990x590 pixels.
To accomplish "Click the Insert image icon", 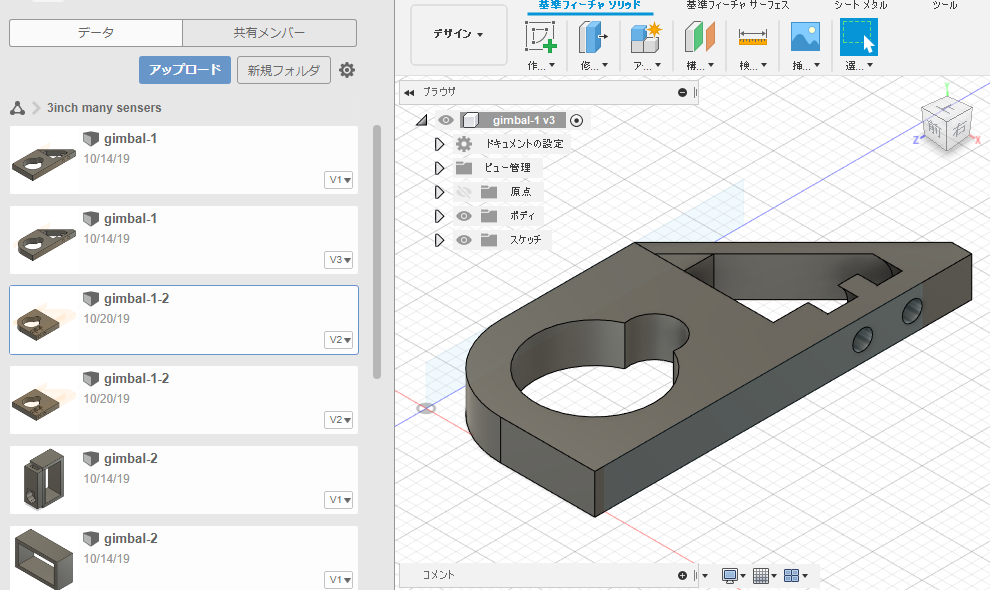I will point(806,37).
